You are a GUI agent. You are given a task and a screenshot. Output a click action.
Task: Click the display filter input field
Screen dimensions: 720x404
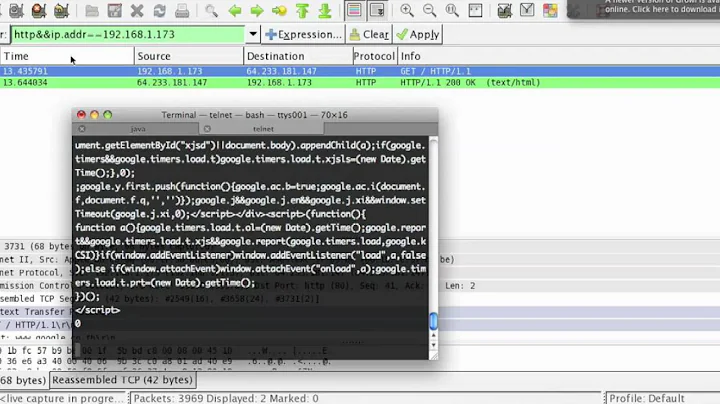point(128,34)
